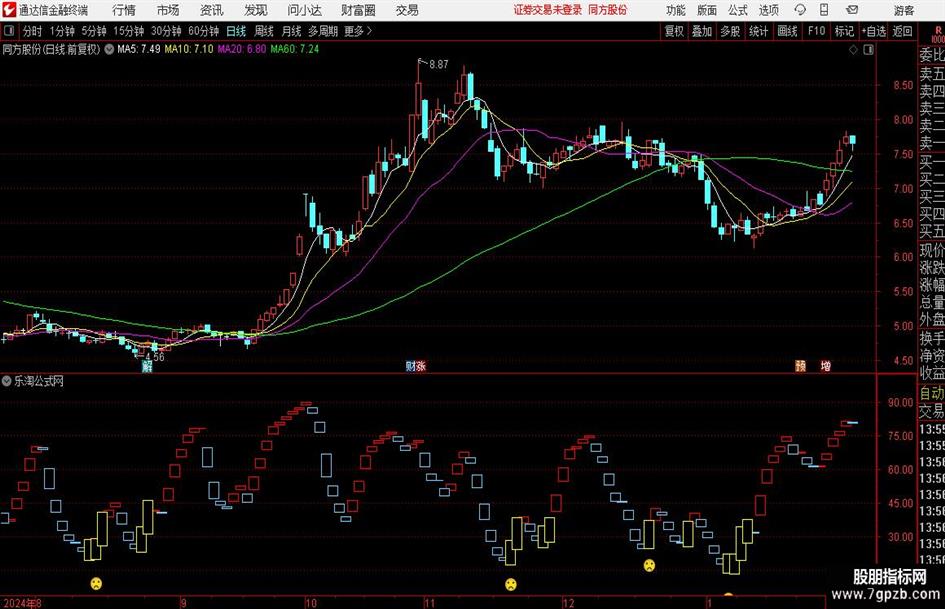Click the 乐淘公式网 indicator settings circle icon
This screenshot has width=945, height=609.
point(7,381)
